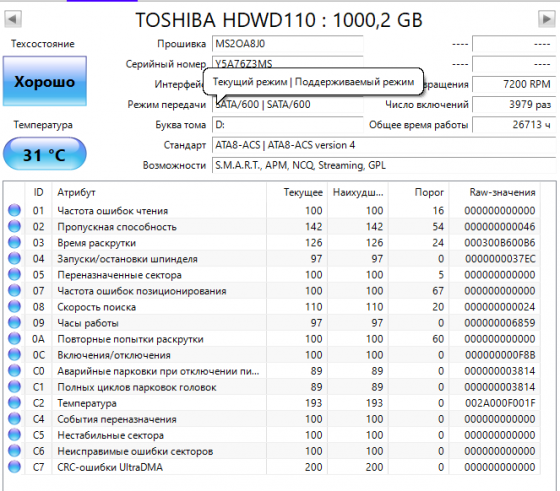560x491 pixels.
Task: Select the row text Повторные попытки раскрутки
Action: pyautogui.click(x=130, y=339)
